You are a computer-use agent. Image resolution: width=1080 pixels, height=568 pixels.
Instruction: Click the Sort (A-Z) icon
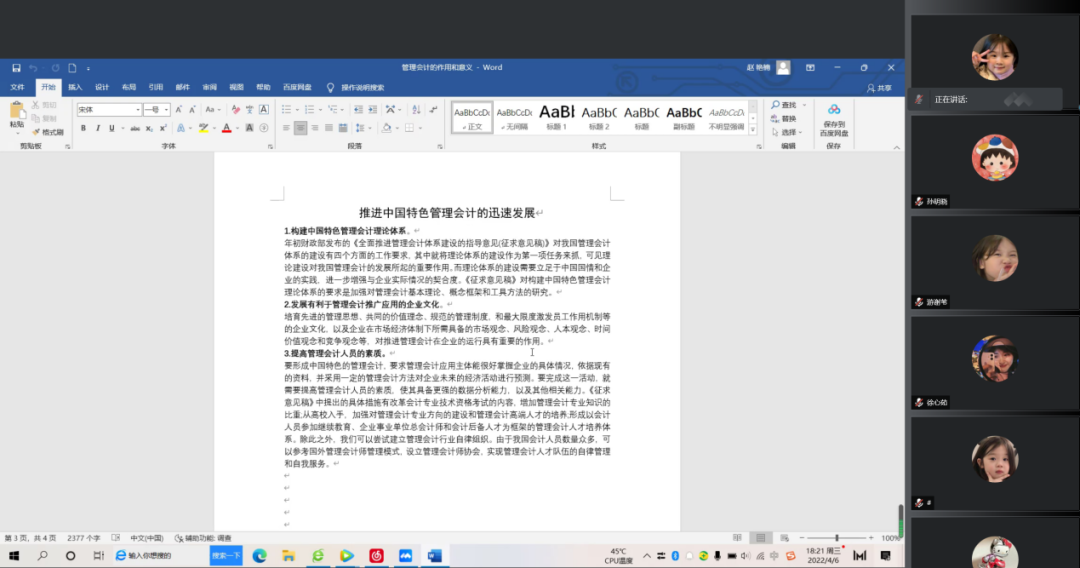click(416, 109)
